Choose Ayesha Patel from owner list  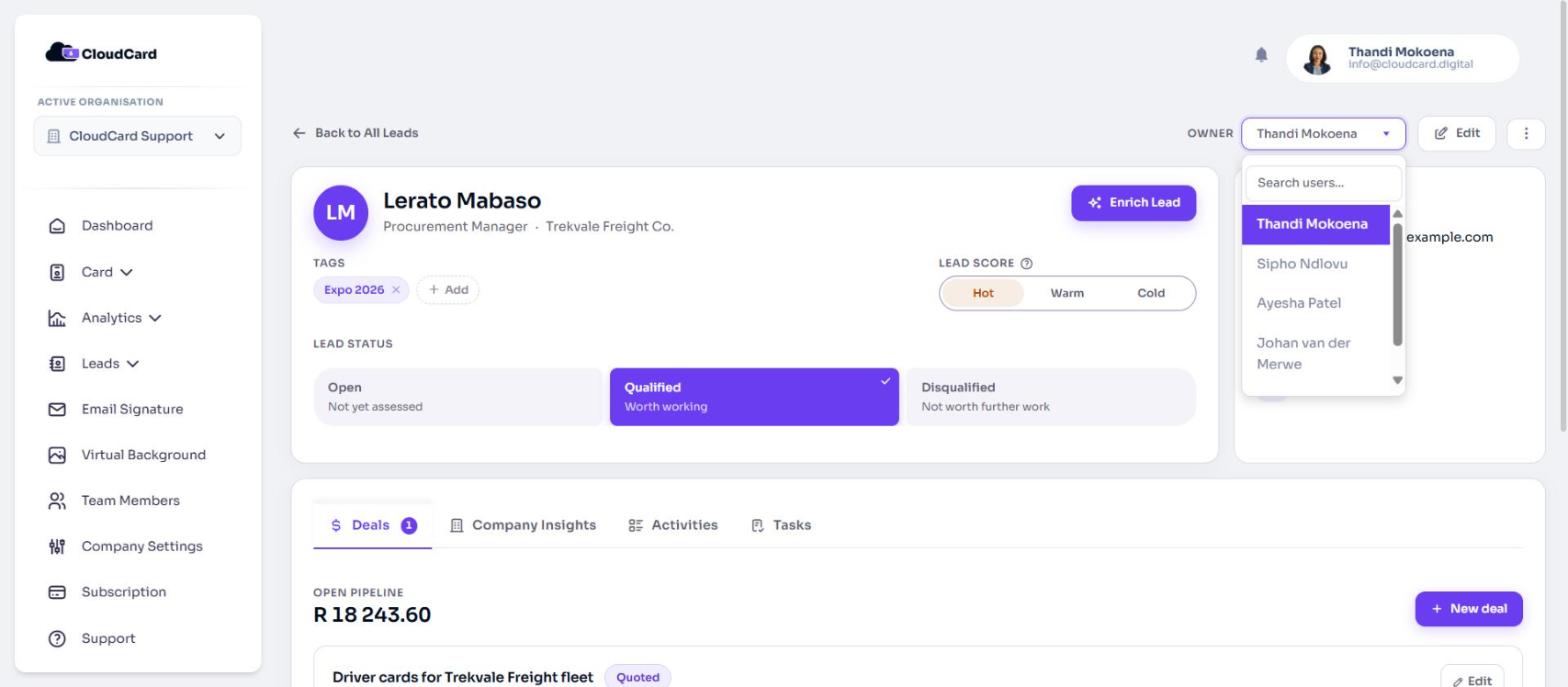click(1316, 303)
